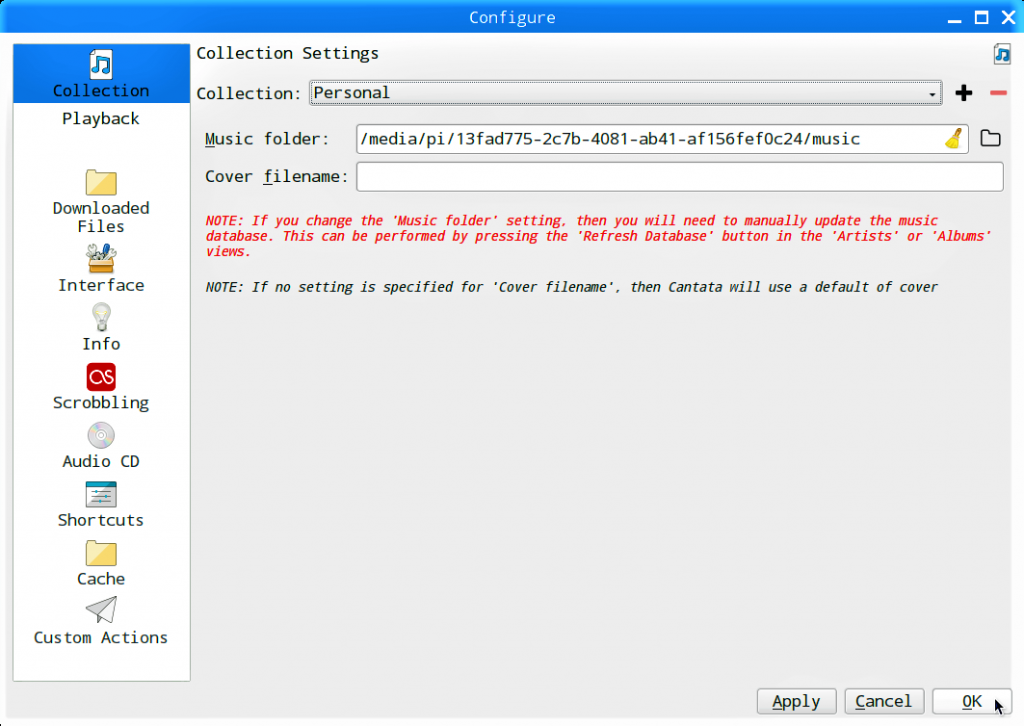Click the Info lightbulb icon

pos(101,318)
